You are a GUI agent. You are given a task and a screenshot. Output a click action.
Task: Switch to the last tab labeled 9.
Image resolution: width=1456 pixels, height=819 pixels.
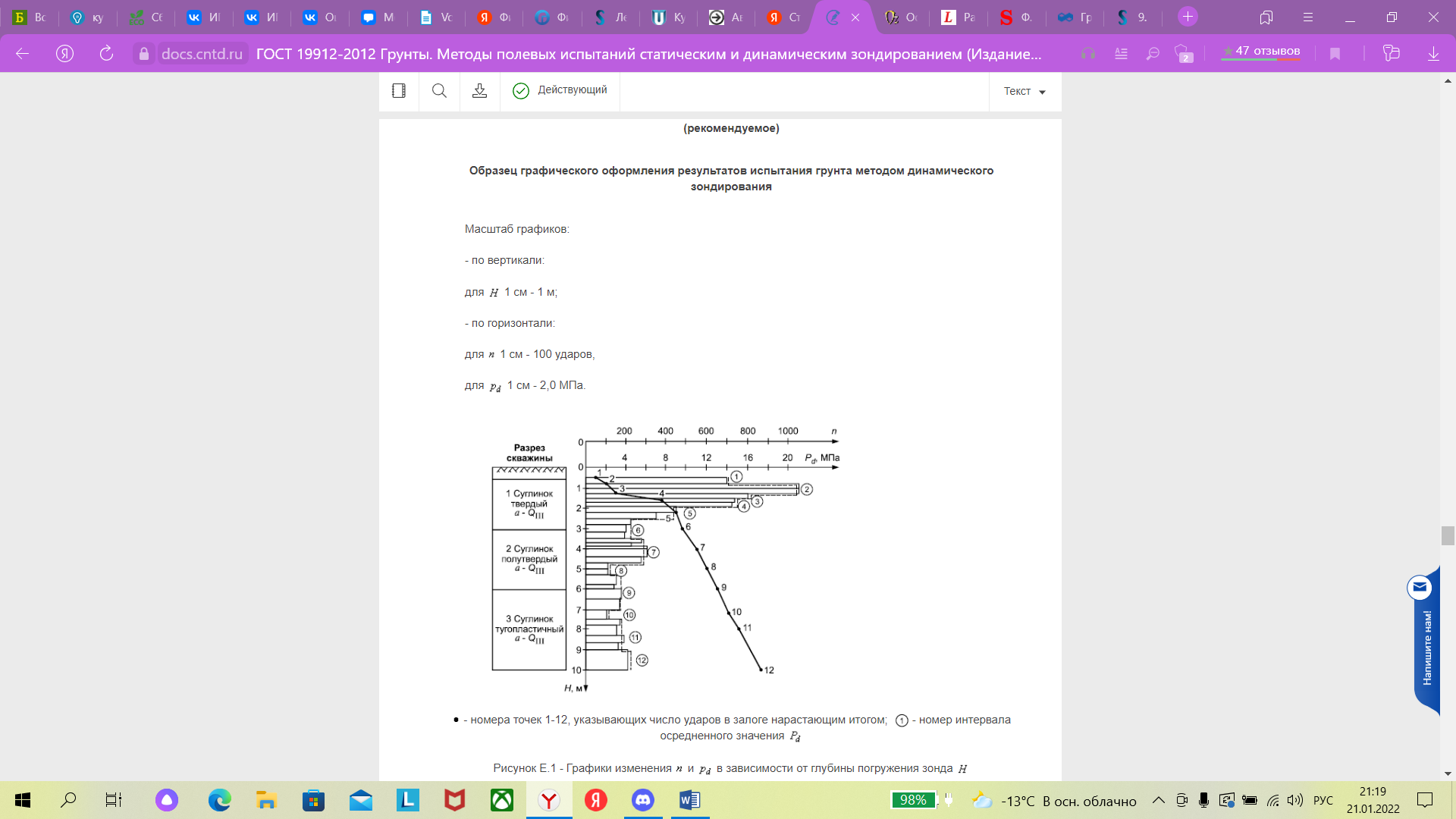1132,17
